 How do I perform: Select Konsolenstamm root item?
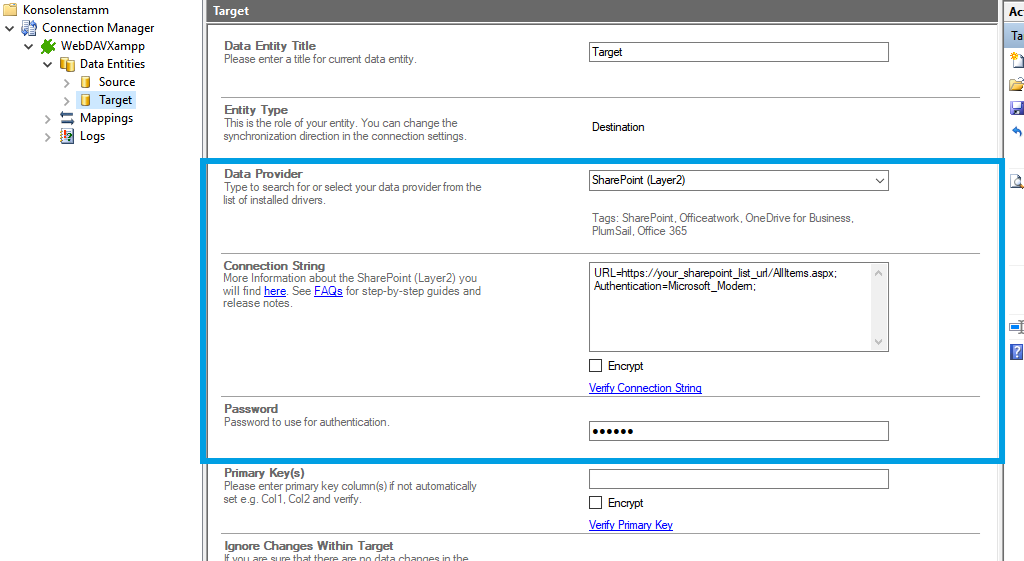pos(66,10)
